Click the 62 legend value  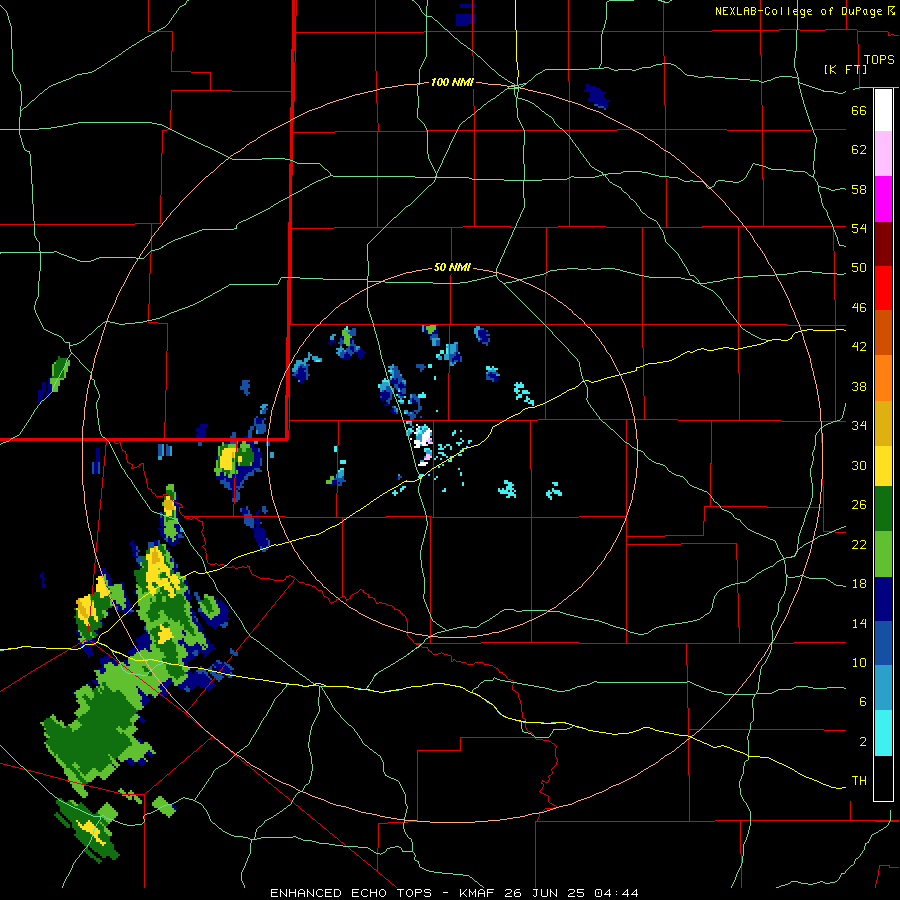(x=859, y=150)
